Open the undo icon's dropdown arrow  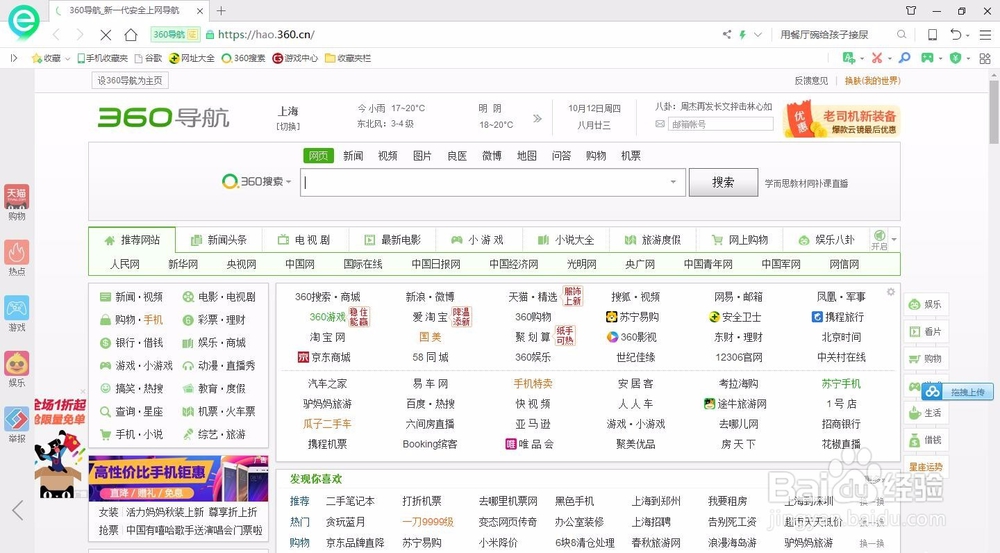[x=967, y=36]
